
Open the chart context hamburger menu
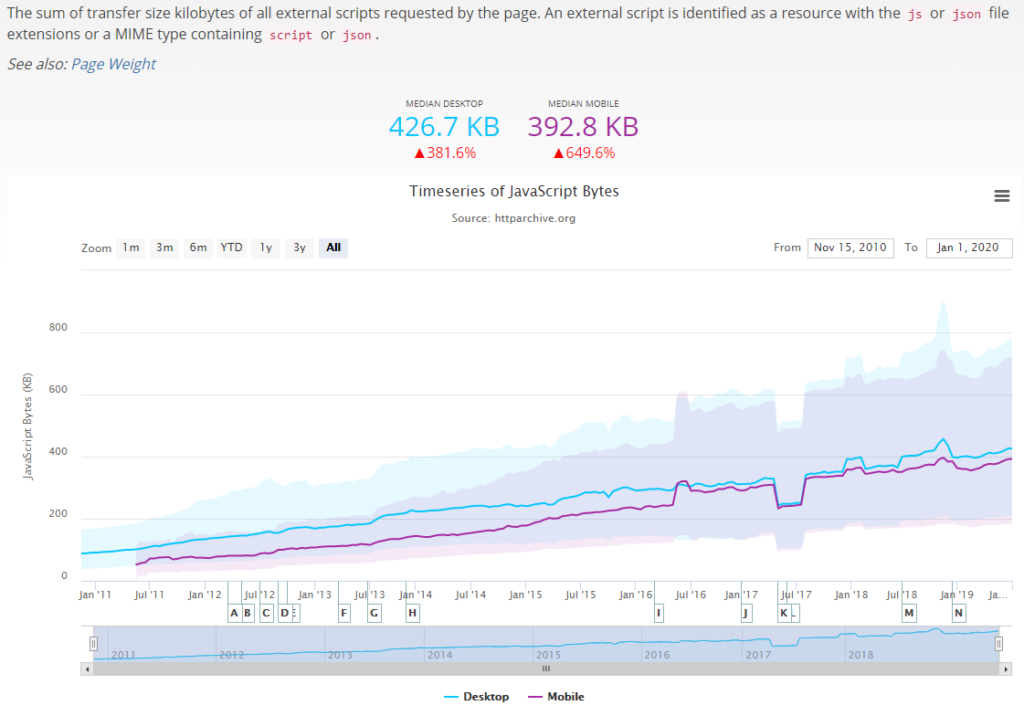point(1002,196)
